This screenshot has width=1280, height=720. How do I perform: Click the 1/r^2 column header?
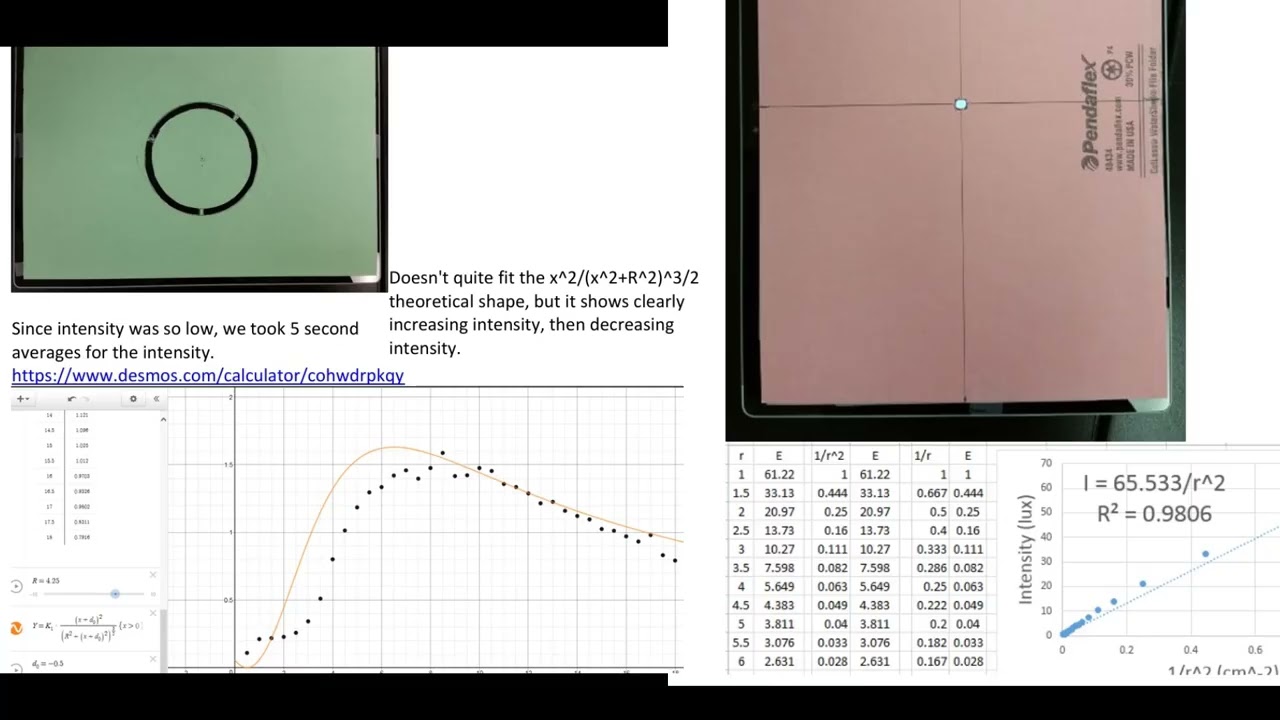829,456
